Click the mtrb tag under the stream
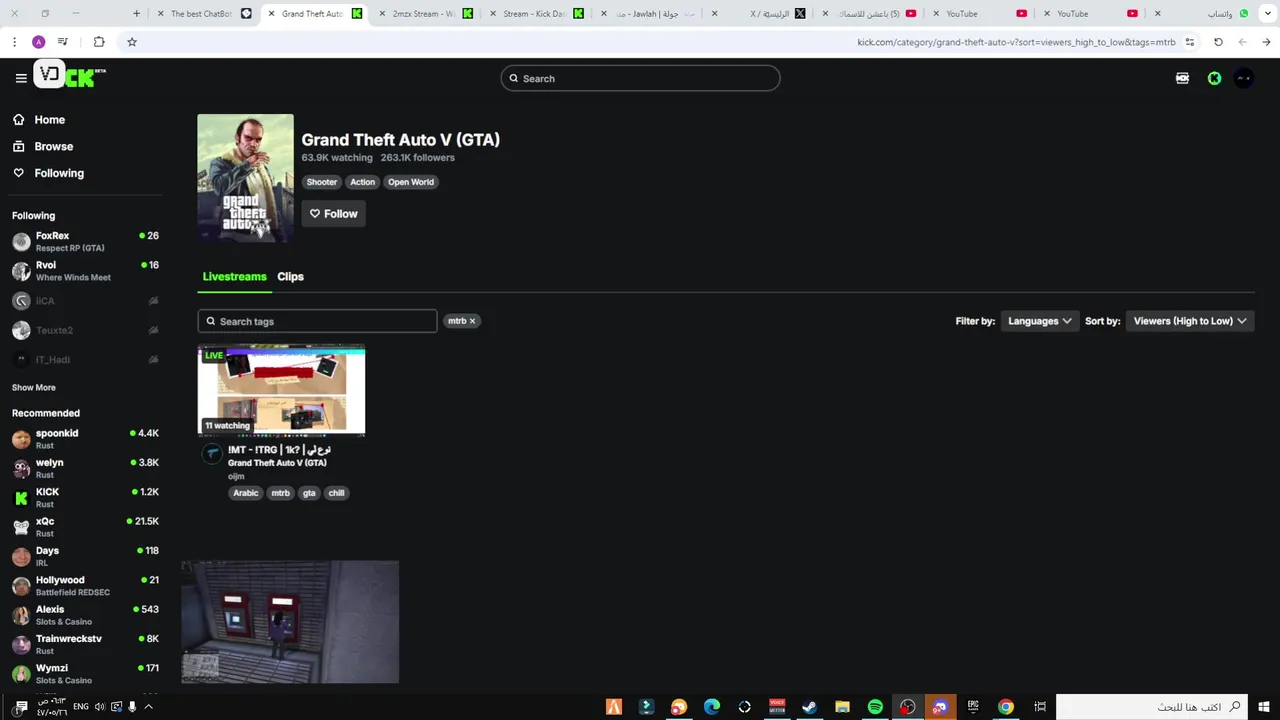Screen dimensions: 1280x720 click(280, 493)
